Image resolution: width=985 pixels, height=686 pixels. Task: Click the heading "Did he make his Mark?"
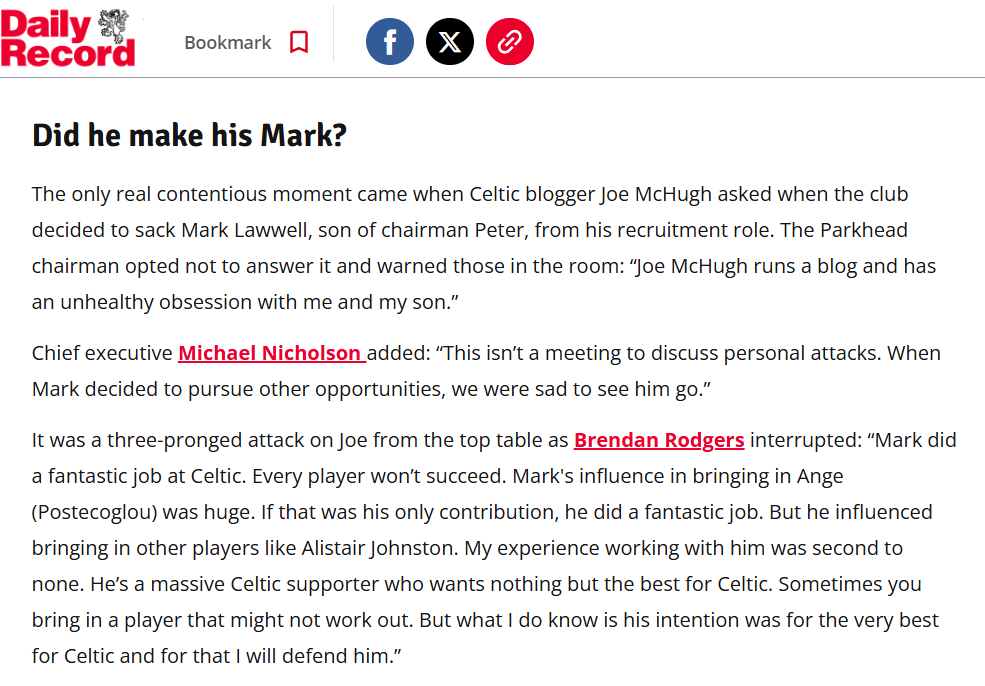(x=189, y=135)
